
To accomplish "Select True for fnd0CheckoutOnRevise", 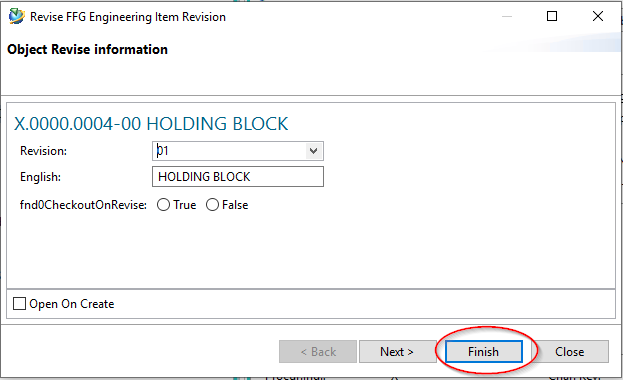I will click(x=163, y=205).
